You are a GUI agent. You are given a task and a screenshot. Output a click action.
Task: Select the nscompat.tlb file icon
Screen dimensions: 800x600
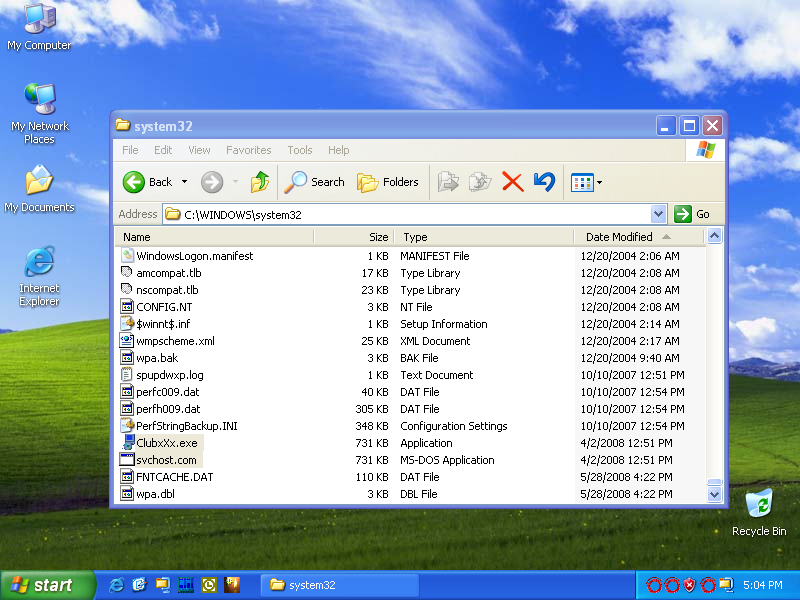point(127,289)
